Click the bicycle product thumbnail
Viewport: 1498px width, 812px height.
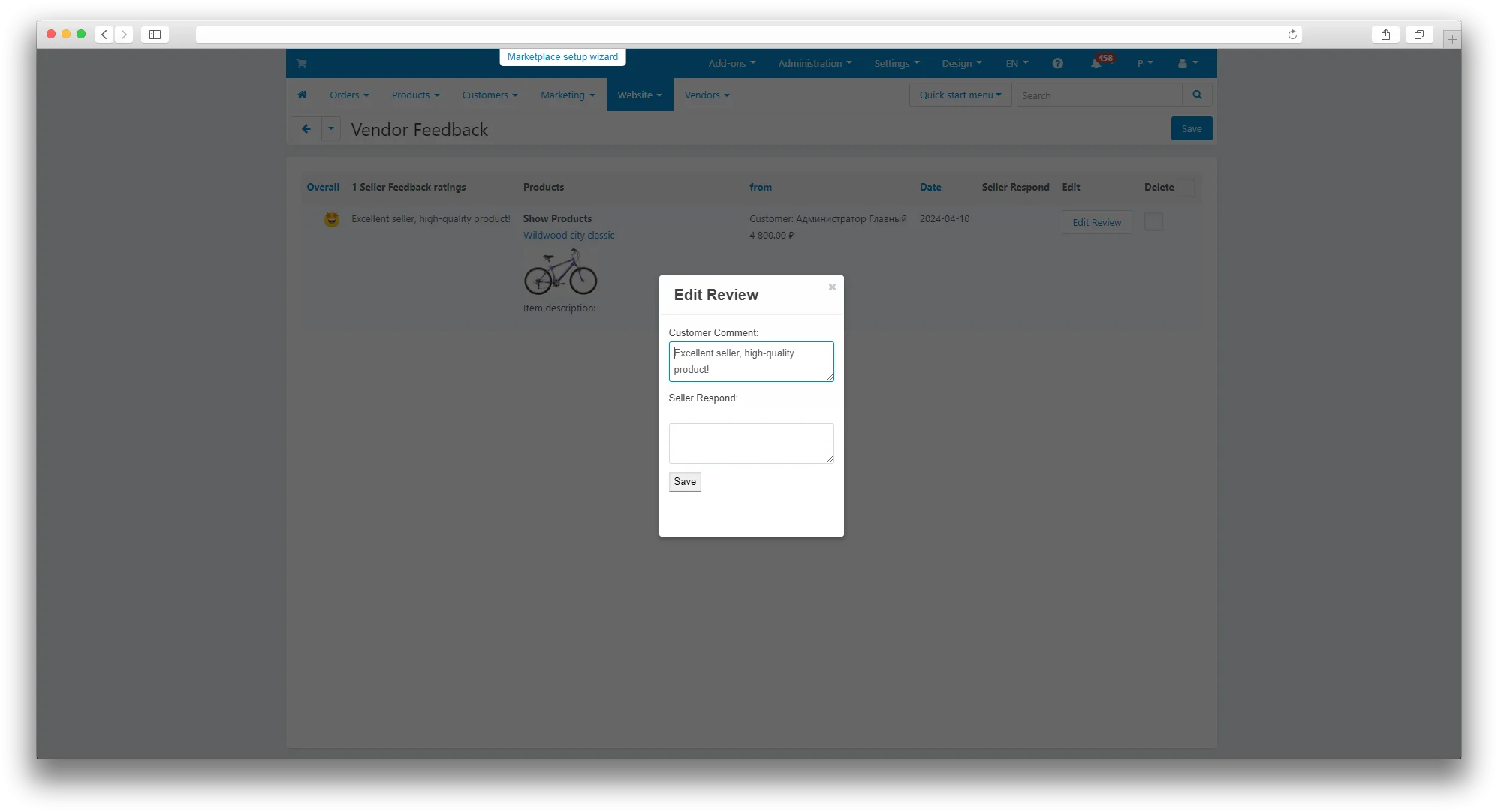click(x=560, y=272)
